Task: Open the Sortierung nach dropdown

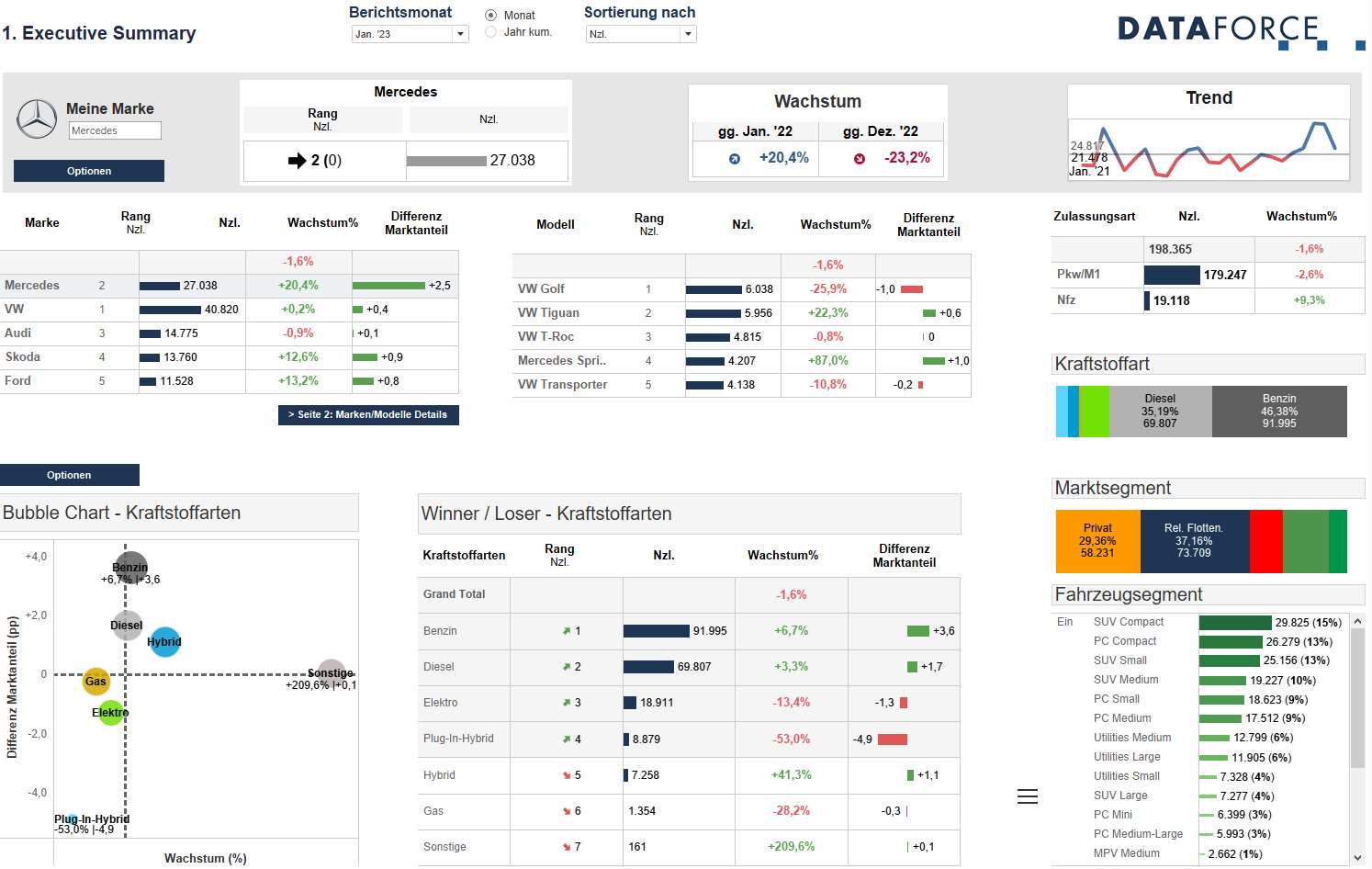Action: point(641,34)
